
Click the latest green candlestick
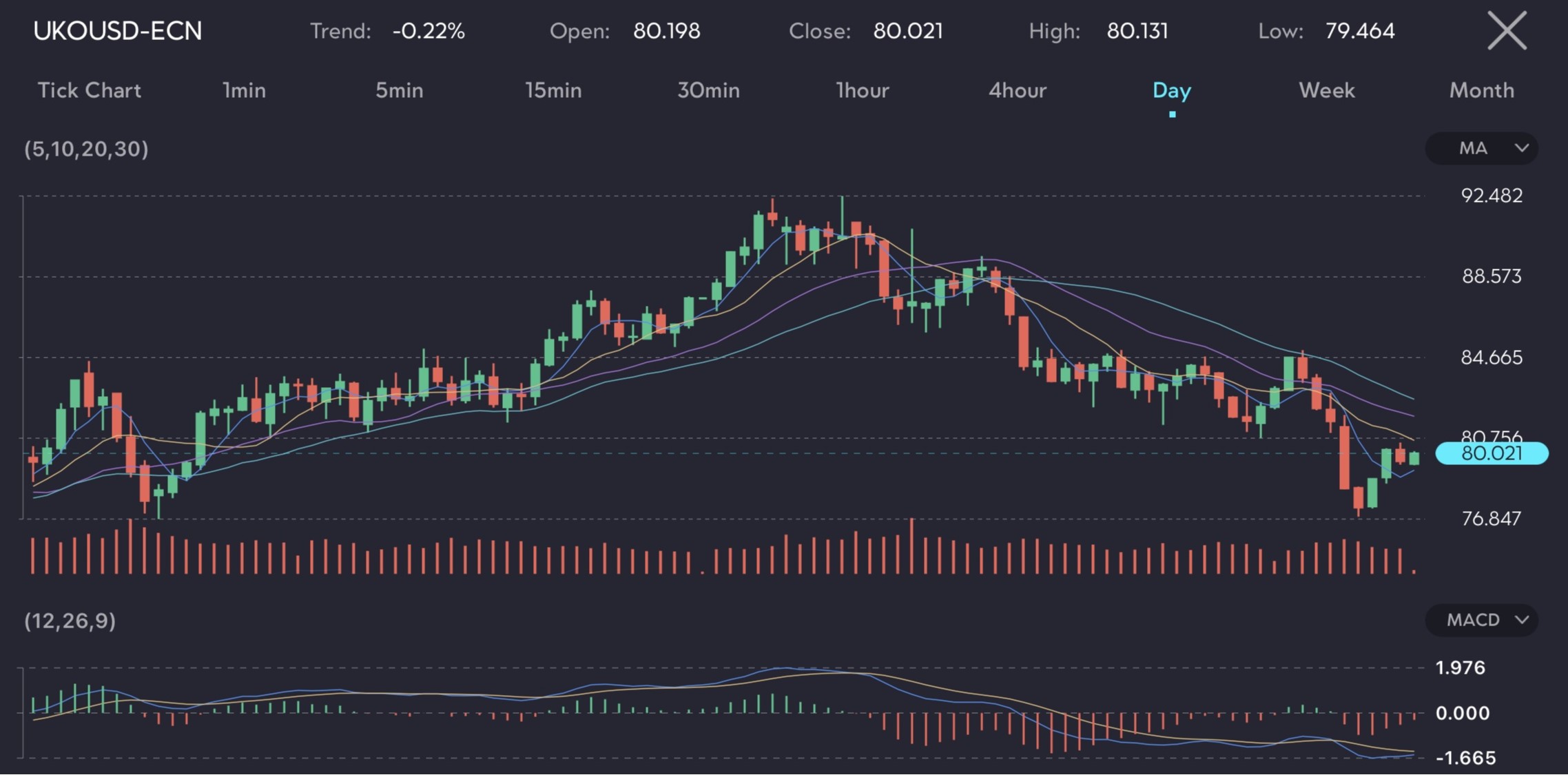pos(1414,459)
